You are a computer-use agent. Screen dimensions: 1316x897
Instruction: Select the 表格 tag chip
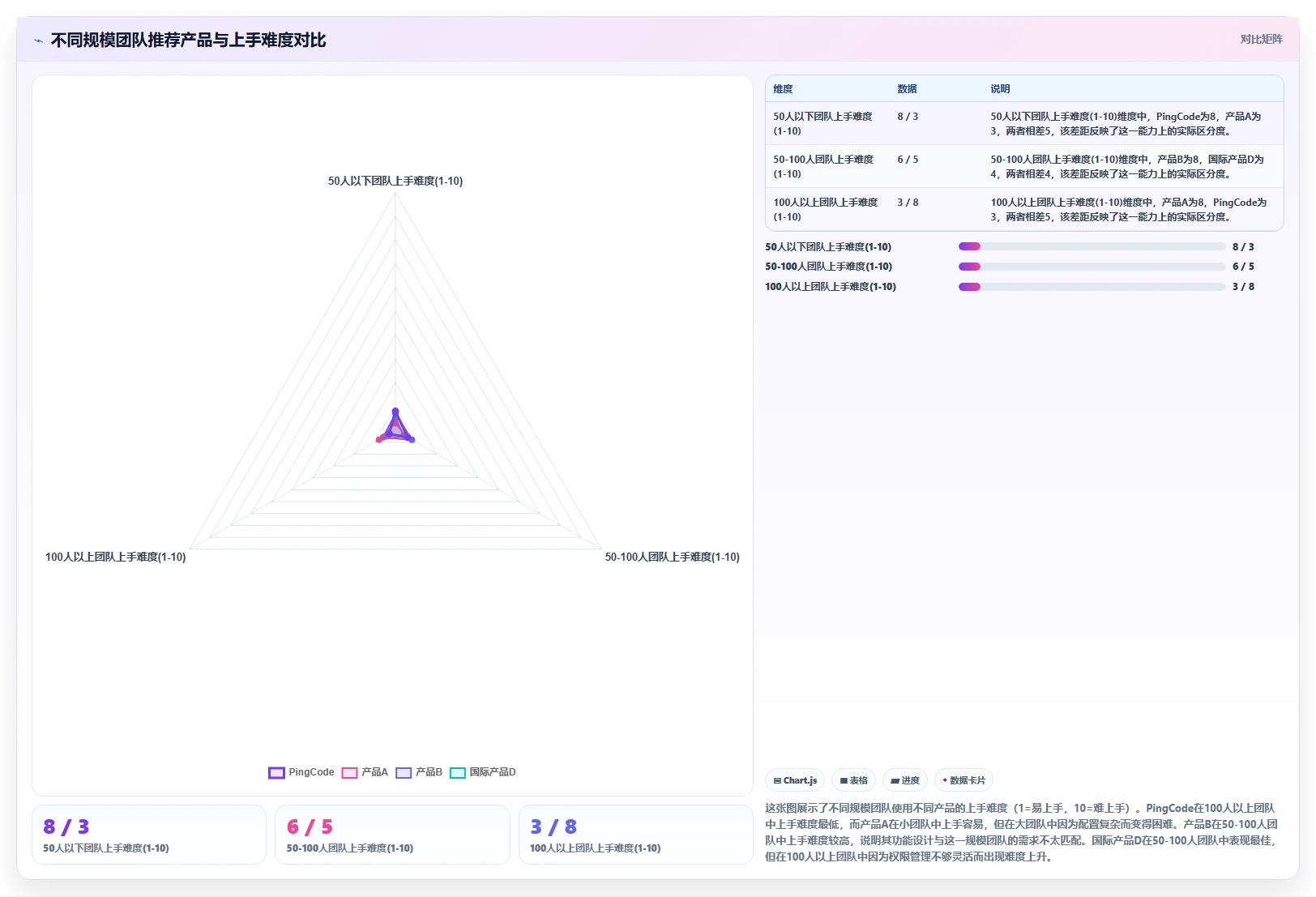(853, 780)
